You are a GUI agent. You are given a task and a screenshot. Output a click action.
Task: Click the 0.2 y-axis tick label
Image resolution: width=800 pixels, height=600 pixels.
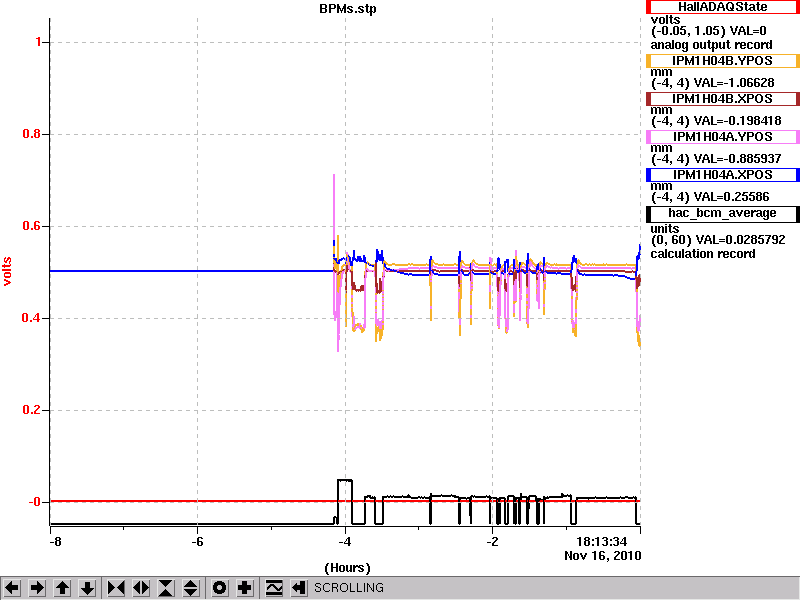(x=32, y=410)
